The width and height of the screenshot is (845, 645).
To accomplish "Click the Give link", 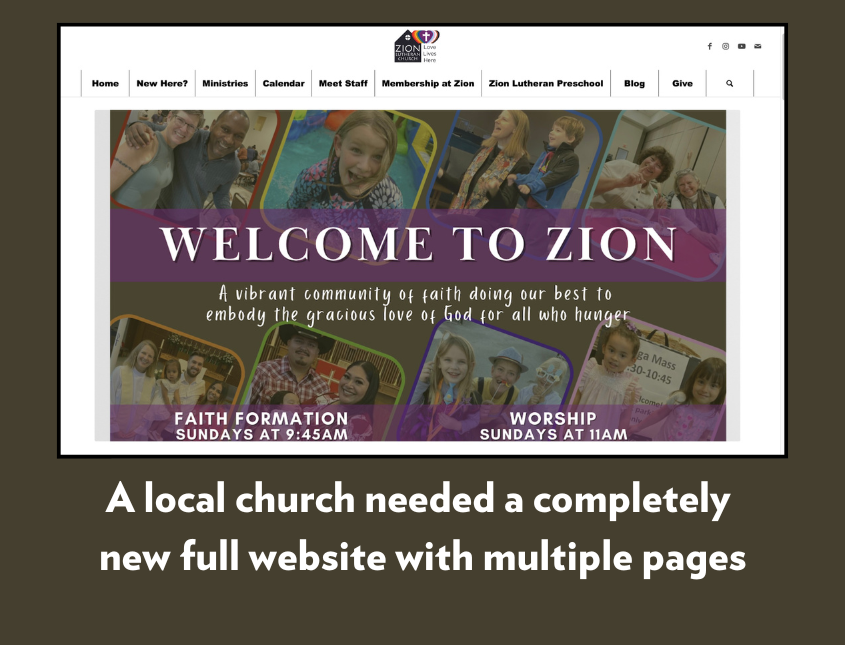I will (682, 84).
